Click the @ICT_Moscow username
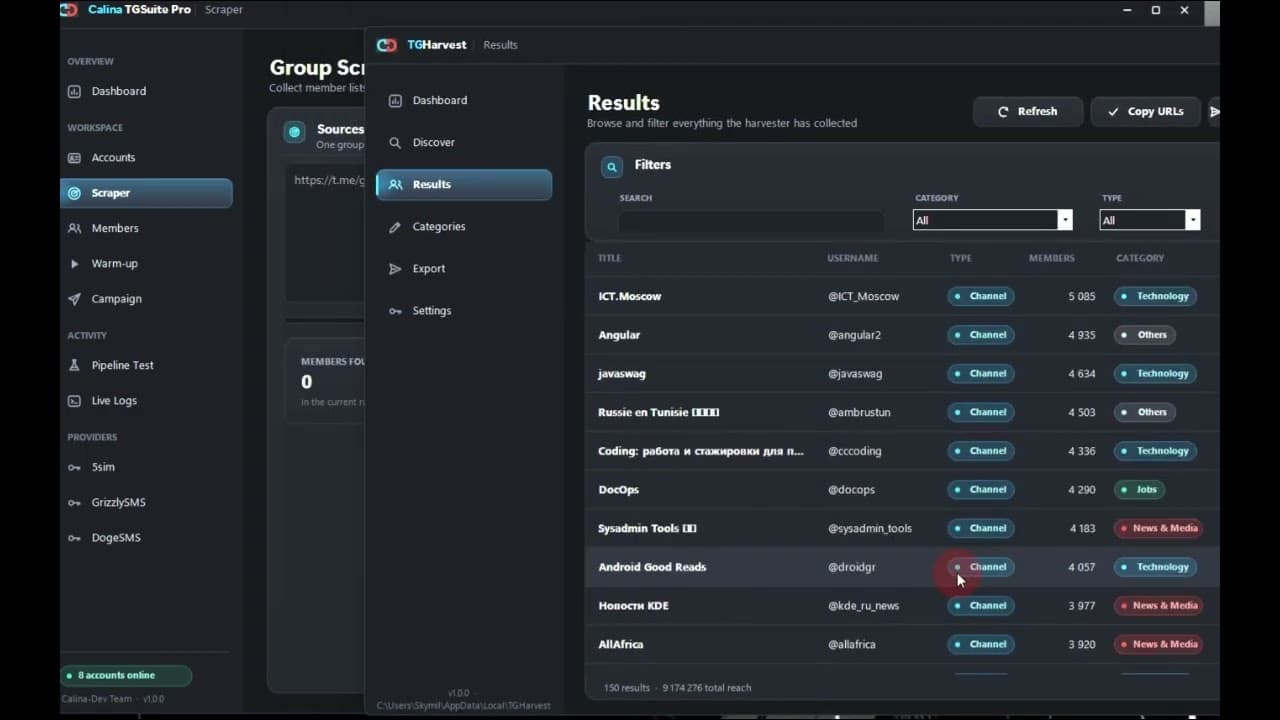1280x720 pixels. [863, 297]
